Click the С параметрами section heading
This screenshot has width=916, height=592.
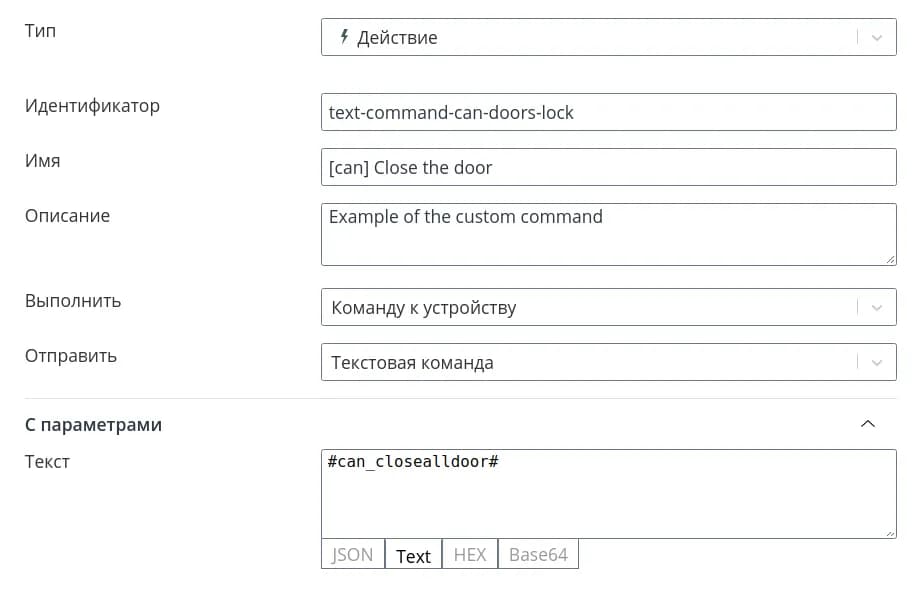click(x=93, y=425)
